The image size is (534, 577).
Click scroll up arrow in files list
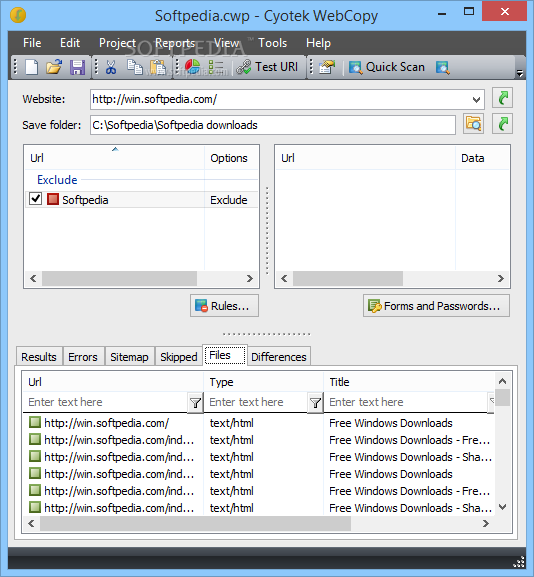pos(502,381)
